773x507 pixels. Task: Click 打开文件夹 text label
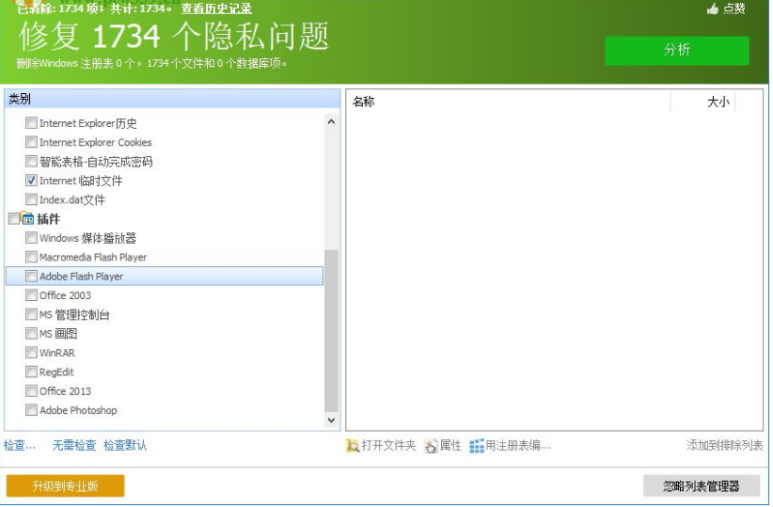point(388,445)
